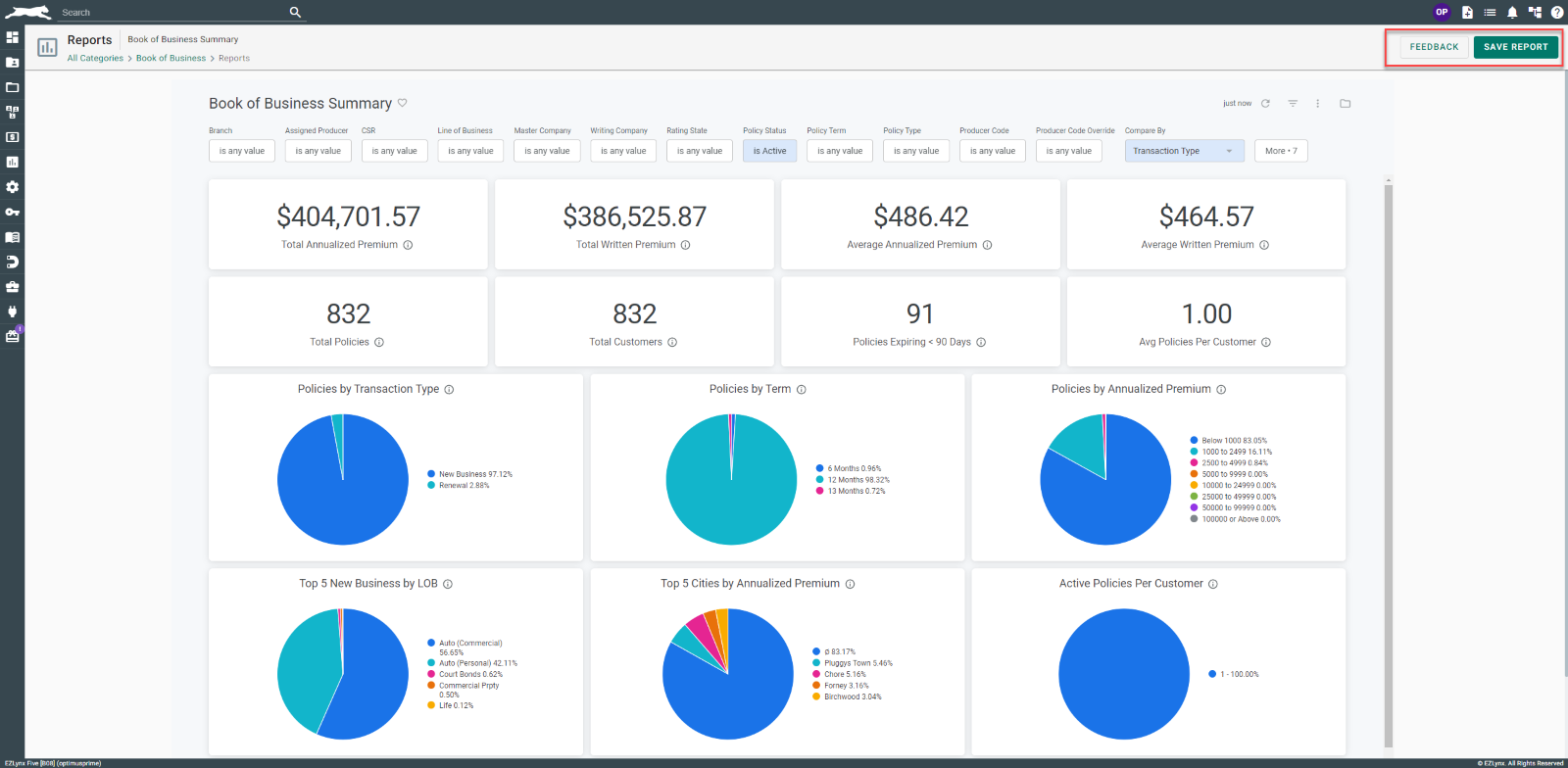This screenshot has height=768, width=1568.
Task: Click the key icon in sidebar
Action: [13, 212]
